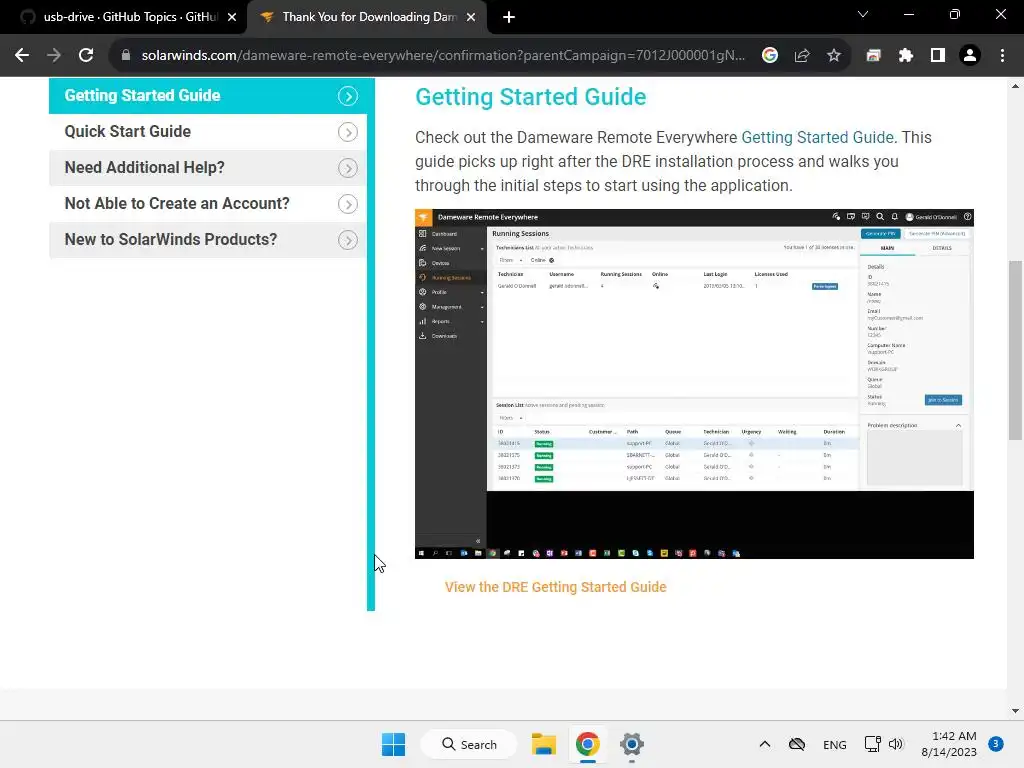Open the Quick Start Guide section
Image resolution: width=1024 pixels, height=768 pixels.
tap(208, 132)
